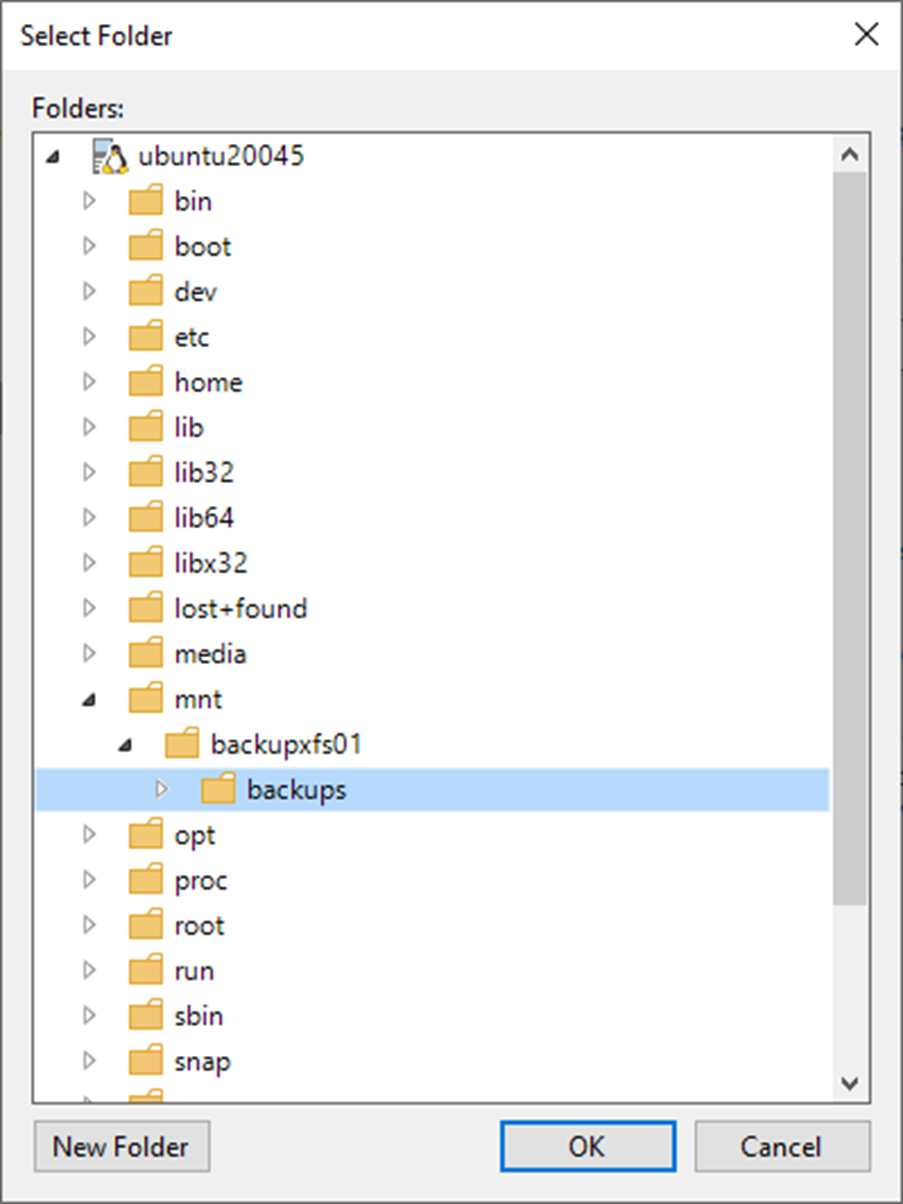Click the lost+found folder icon
This screenshot has height=1204, width=903.
(146, 608)
